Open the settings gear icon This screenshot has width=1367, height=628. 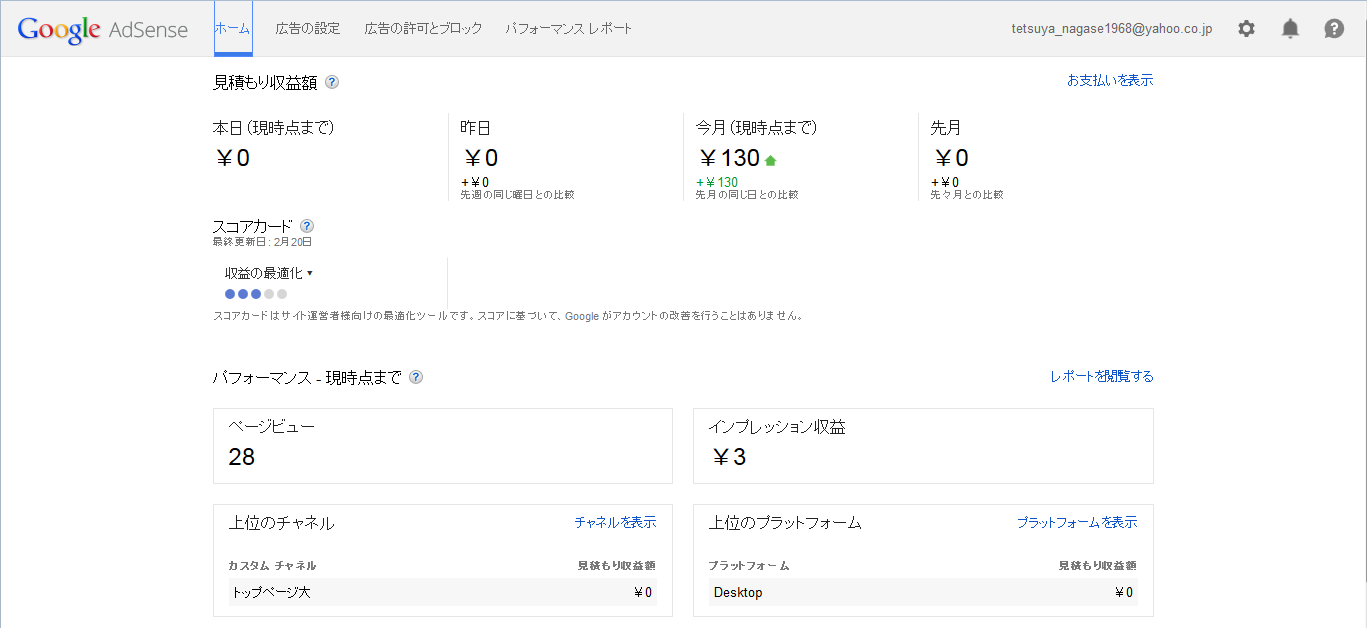point(1246,29)
